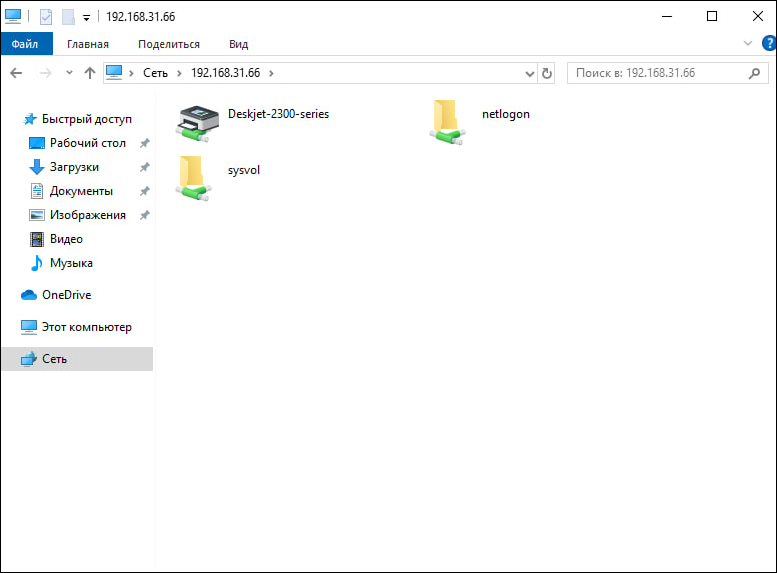Go up one folder level arrow
Viewport: 777px width, 573px height.
pyautogui.click(x=90, y=73)
